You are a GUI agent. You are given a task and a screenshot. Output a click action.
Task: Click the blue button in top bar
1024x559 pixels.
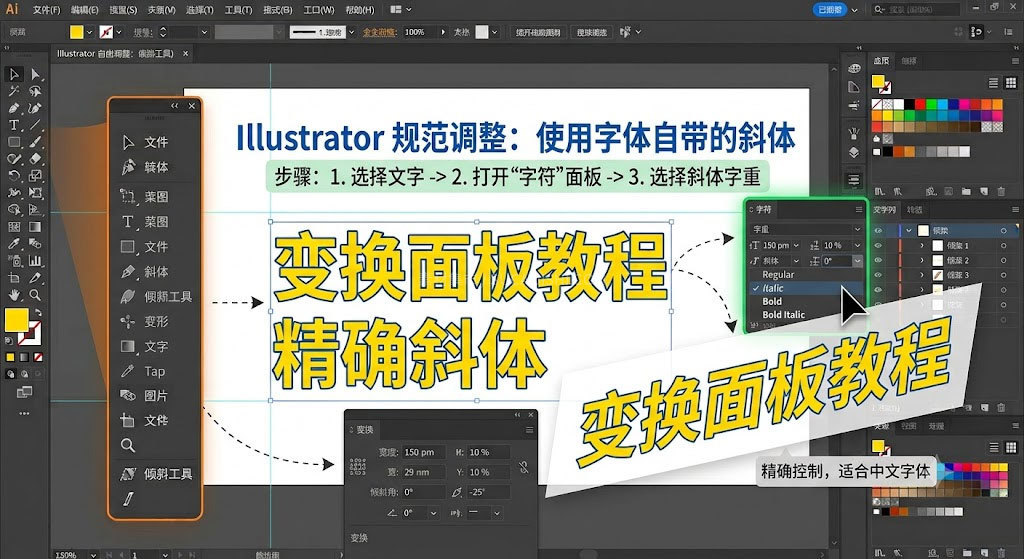click(x=830, y=10)
